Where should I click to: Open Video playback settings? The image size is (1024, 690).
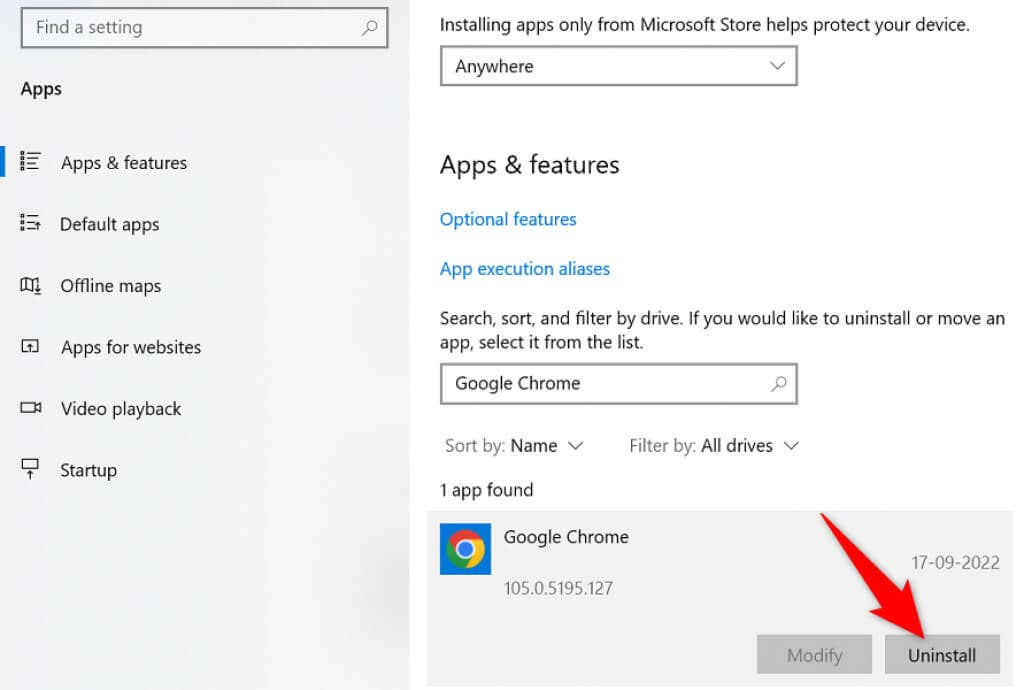[x=121, y=409]
